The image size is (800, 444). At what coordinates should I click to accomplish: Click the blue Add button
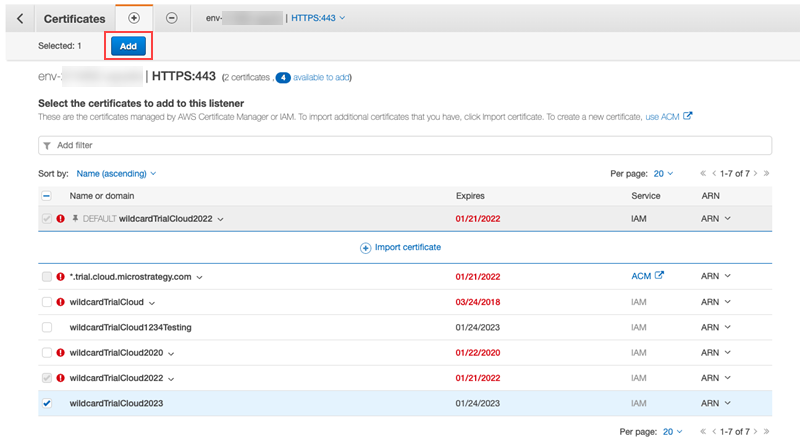point(127,46)
